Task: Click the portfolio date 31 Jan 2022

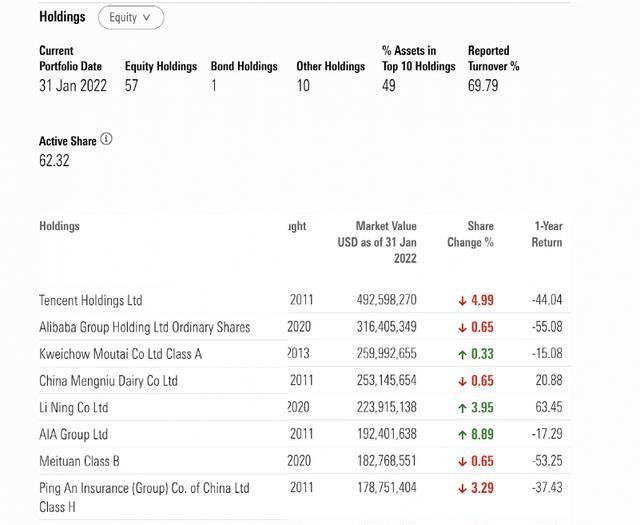Action: pos(73,86)
